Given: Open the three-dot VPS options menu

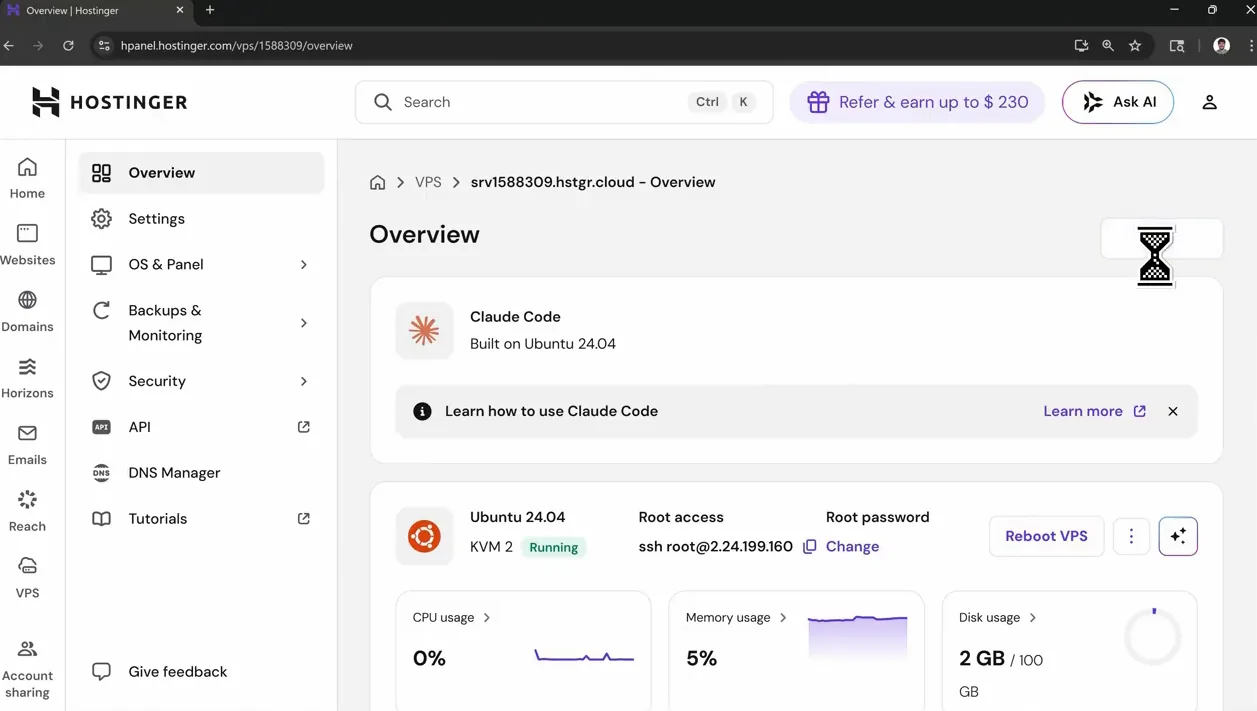Looking at the screenshot, I should click(1131, 536).
